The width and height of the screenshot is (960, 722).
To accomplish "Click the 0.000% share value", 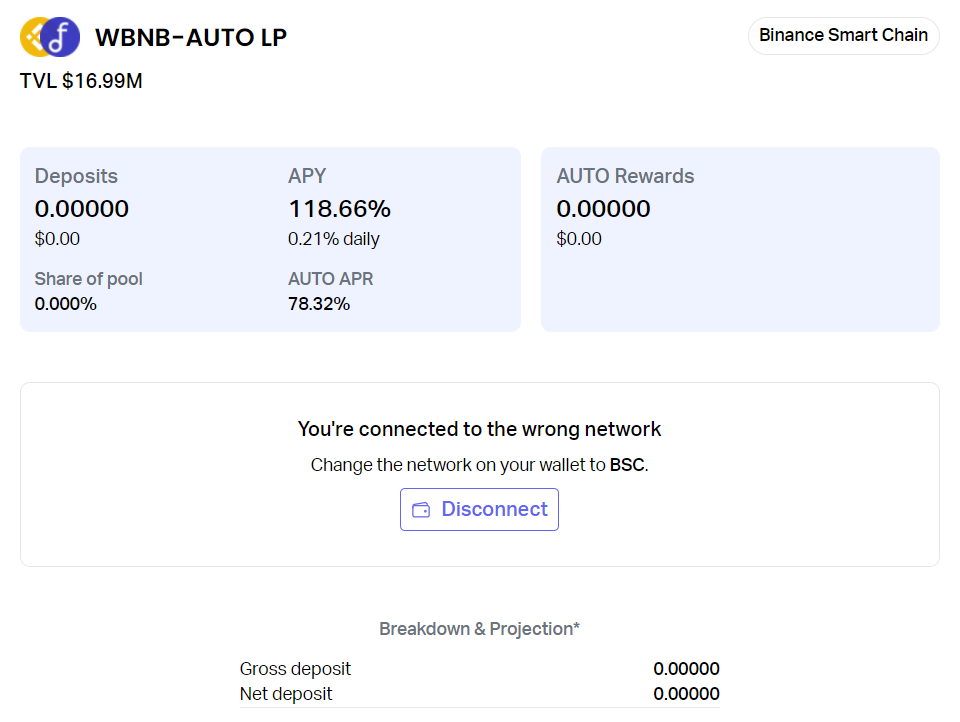I will click(x=66, y=304).
